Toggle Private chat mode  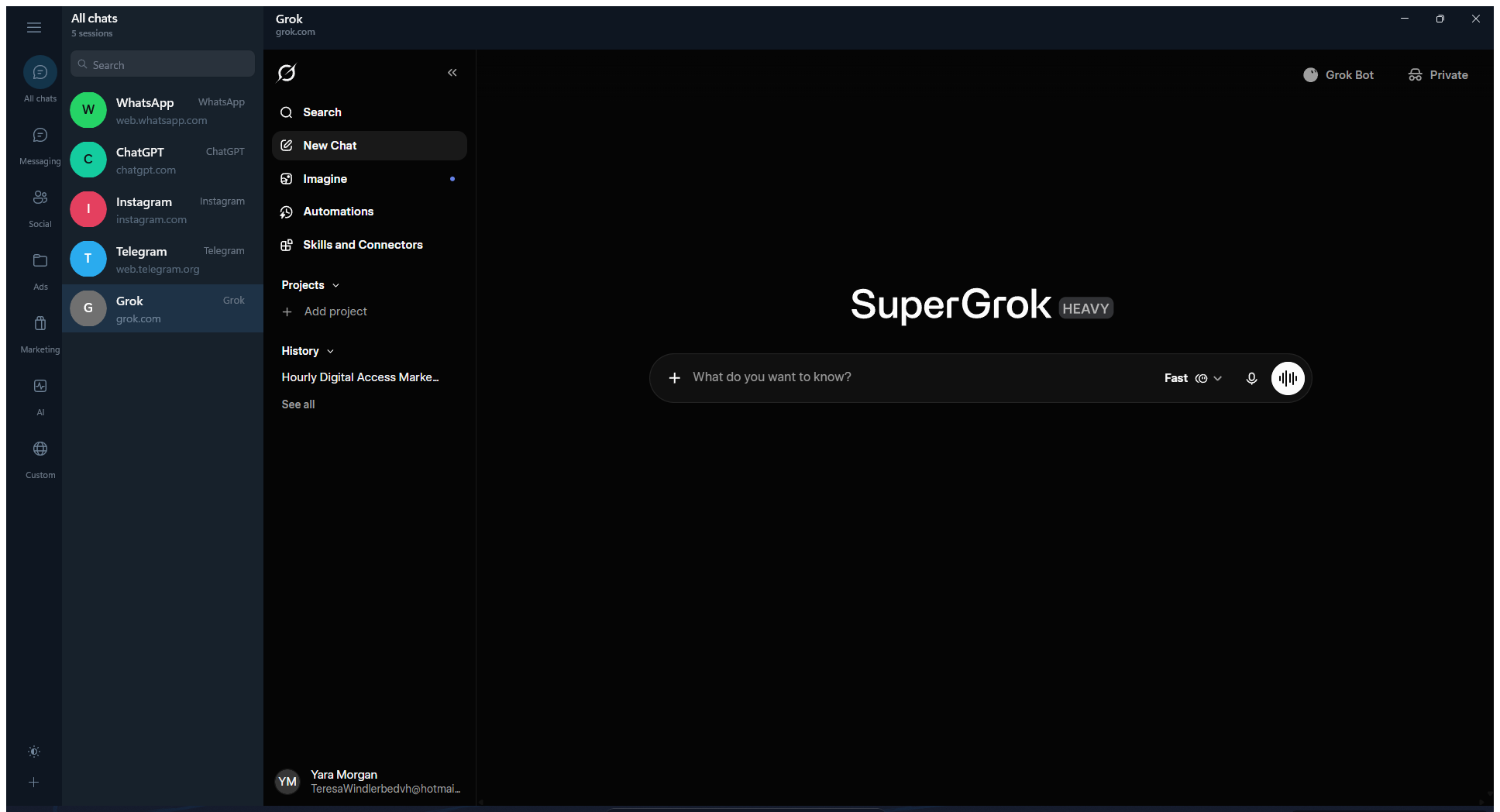(1438, 75)
